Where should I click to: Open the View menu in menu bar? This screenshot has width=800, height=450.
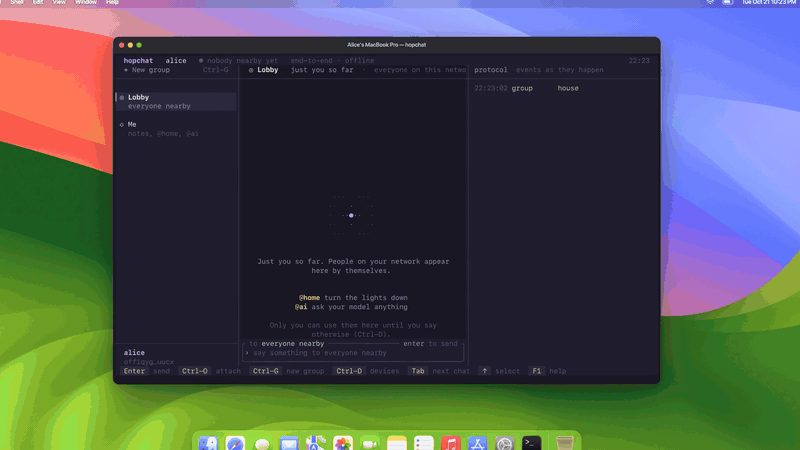click(x=59, y=3)
